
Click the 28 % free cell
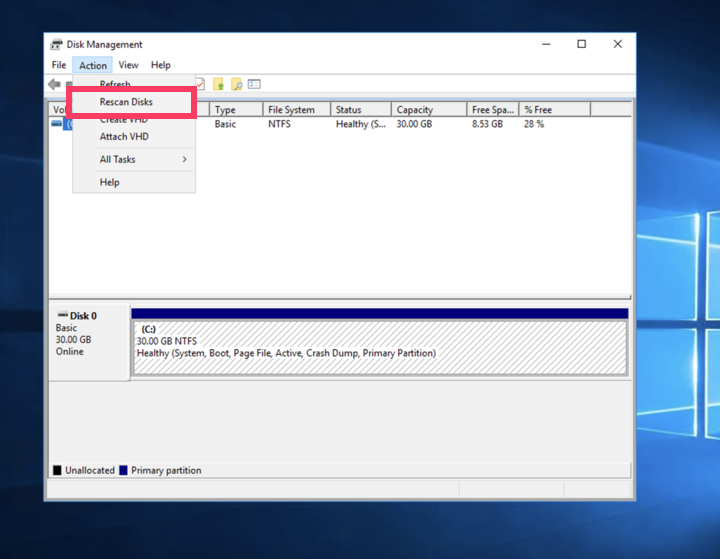click(534, 124)
